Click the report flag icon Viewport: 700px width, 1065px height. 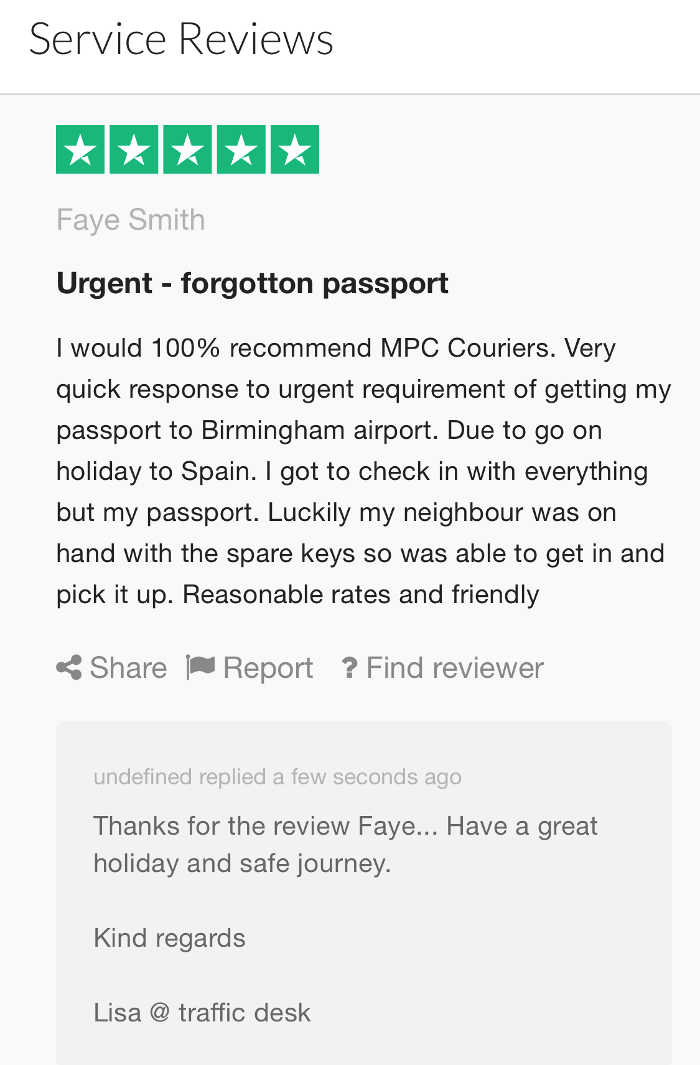tap(201, 667)
